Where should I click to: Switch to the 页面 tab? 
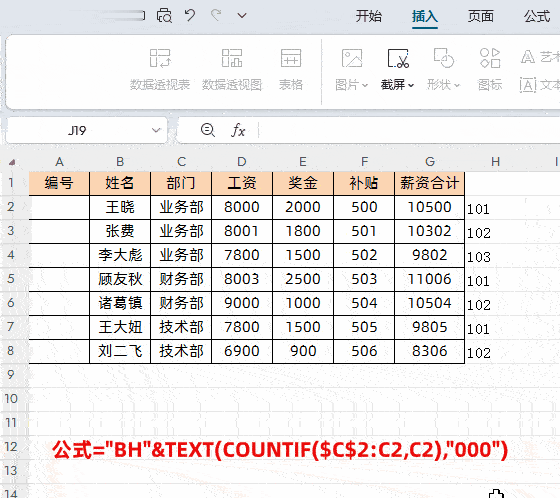click(481, 16)
